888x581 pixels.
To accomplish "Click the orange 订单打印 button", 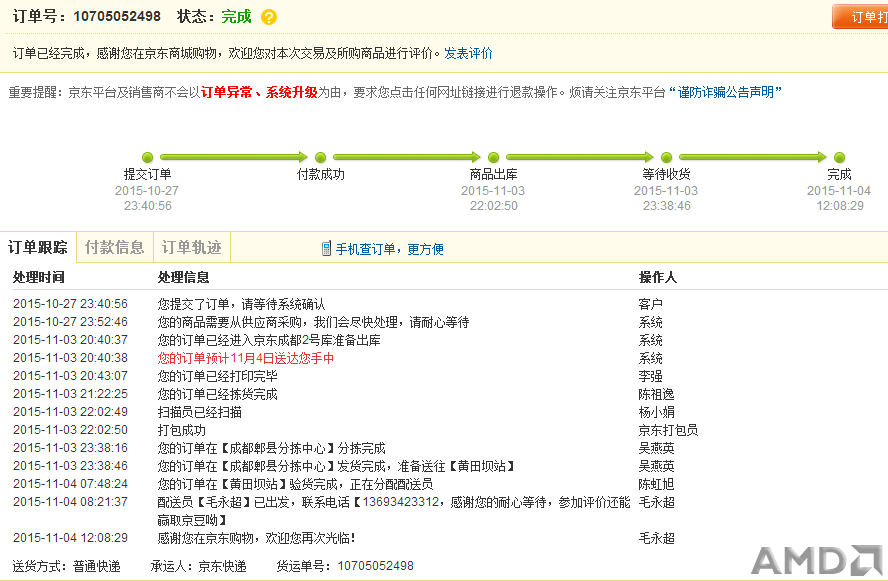I will coord(860,16).
